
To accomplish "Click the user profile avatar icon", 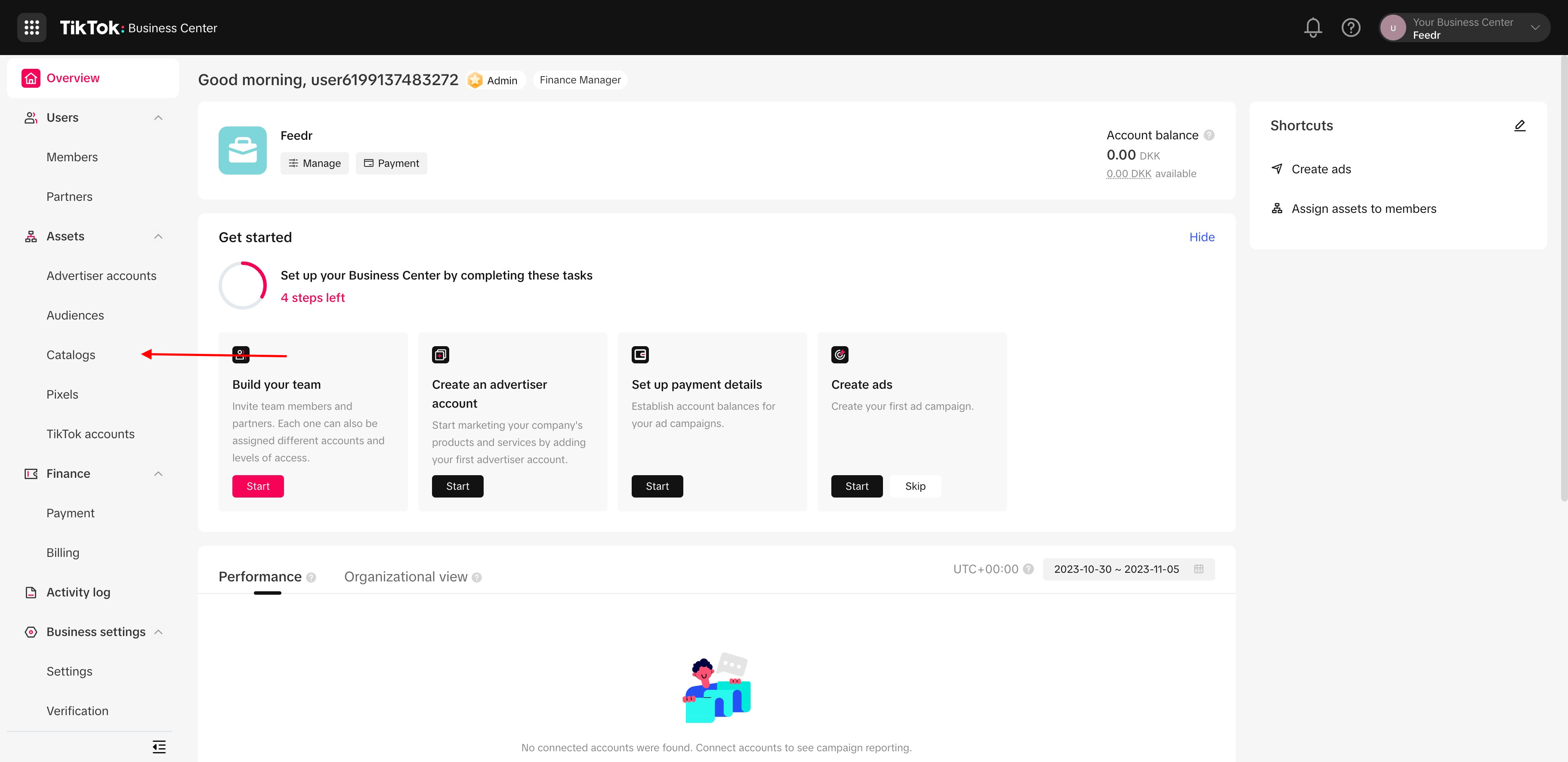I will click(x=1394, y=27).
